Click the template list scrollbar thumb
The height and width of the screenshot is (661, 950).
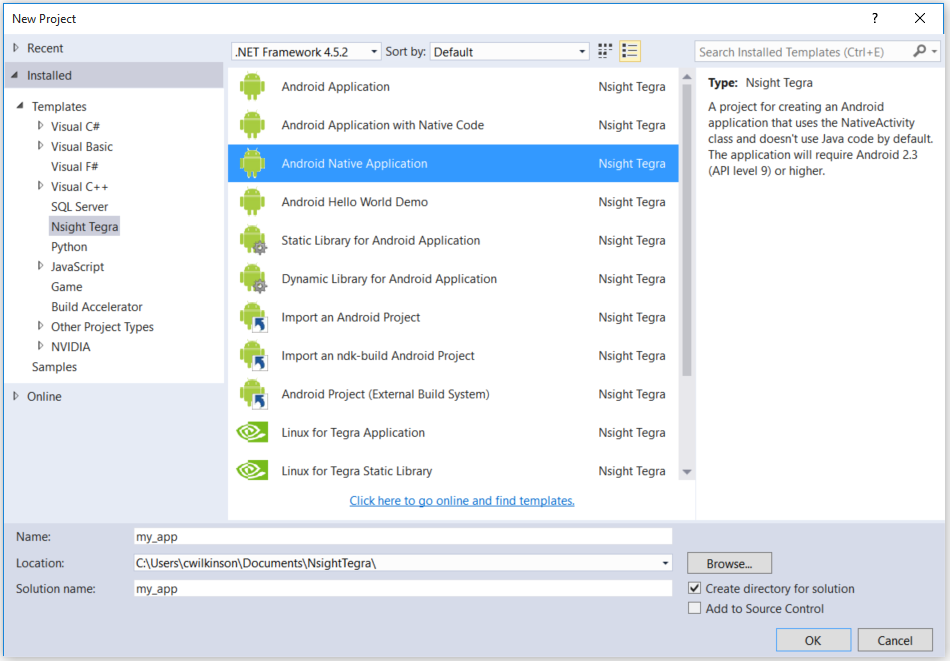[x=686, y=230]
